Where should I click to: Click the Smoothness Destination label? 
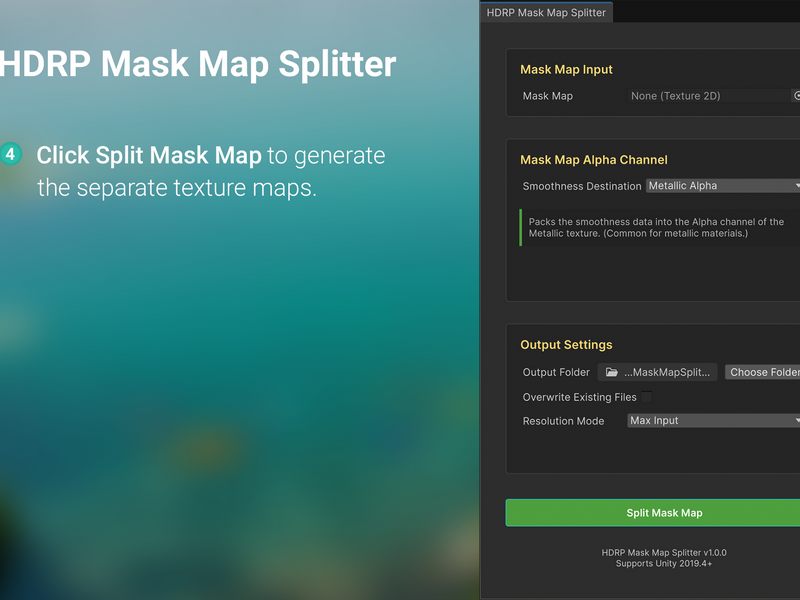click(582, 186)
